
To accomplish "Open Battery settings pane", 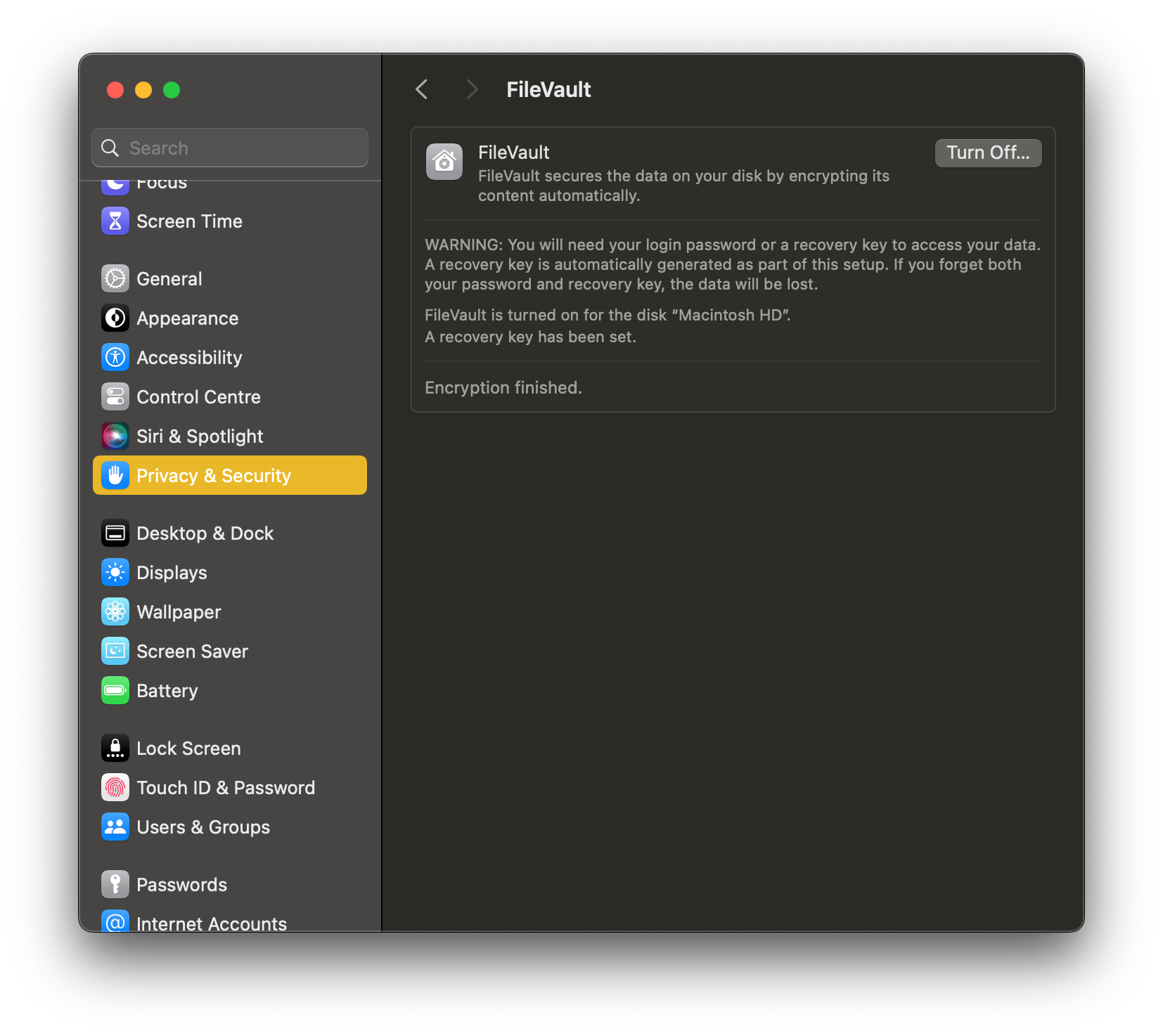I will (x=230, y=691).
